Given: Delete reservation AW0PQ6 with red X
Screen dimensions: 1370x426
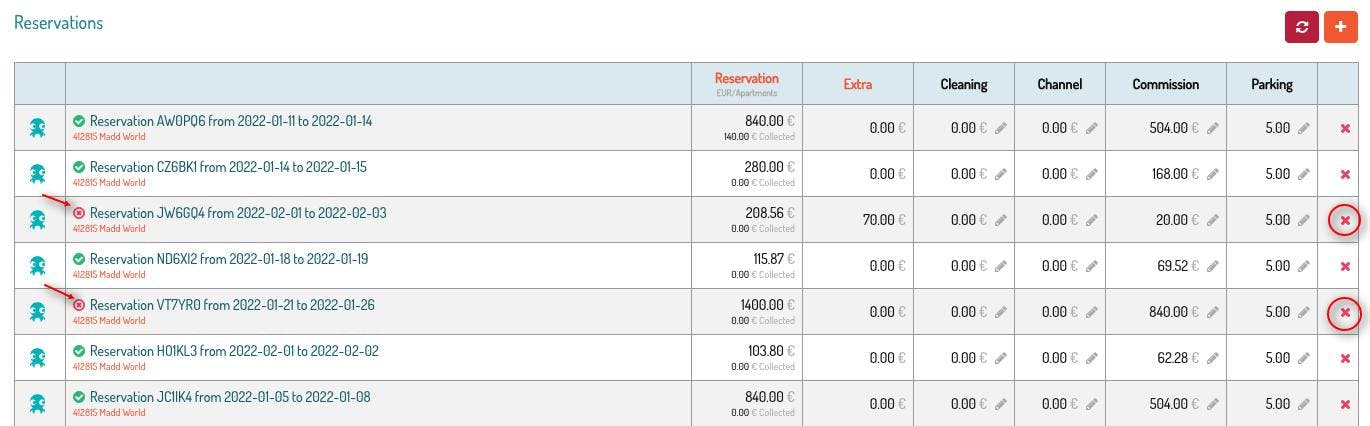Looking at the screenshot, I should click(1345, 128).
